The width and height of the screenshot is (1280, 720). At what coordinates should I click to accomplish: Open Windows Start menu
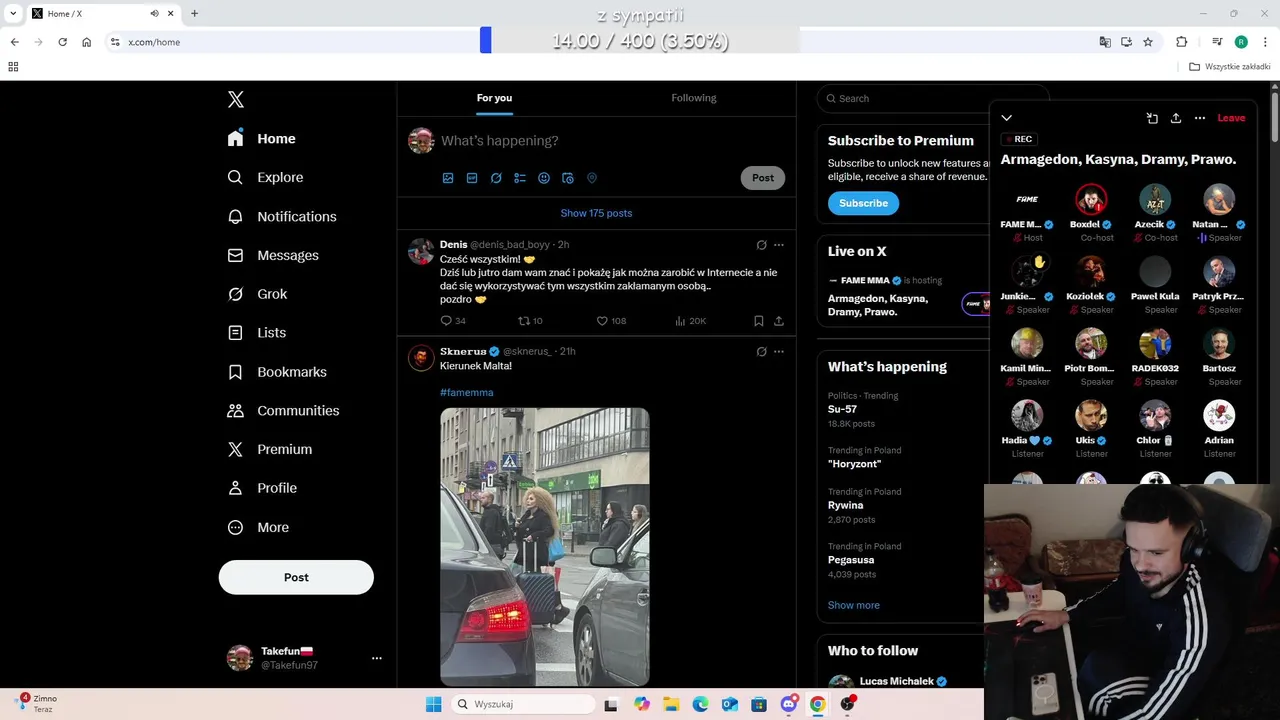433,704
